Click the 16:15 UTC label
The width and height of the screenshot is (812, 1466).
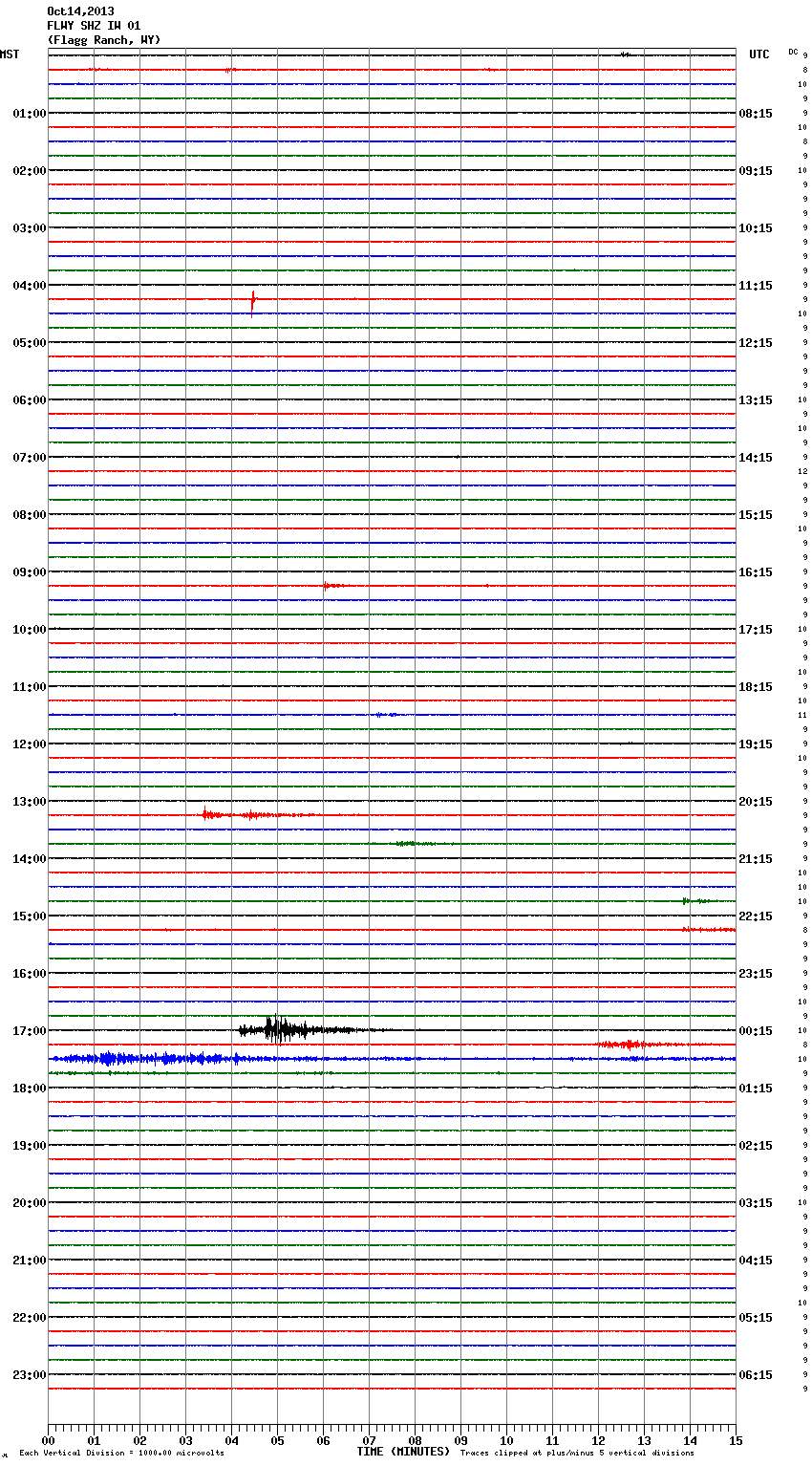756,572
